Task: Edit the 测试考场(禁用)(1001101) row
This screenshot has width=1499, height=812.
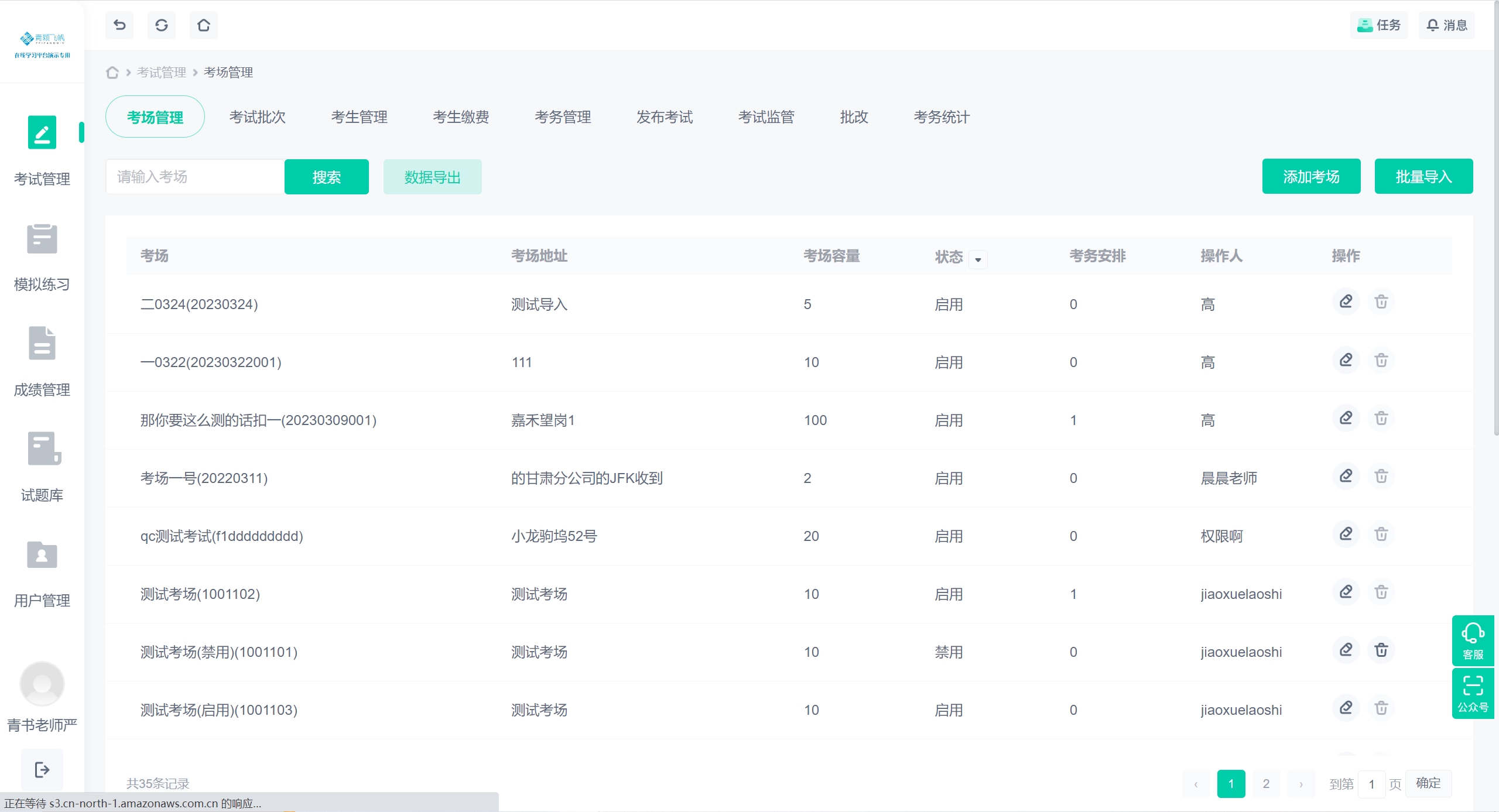Action: [1346, 650]
